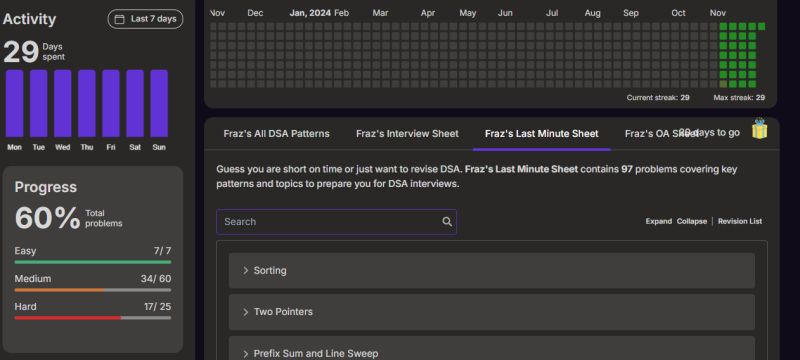Click Wednesday's purple activity bar
The height and width of the screenshot is (360, 800).
click(63, 104)
